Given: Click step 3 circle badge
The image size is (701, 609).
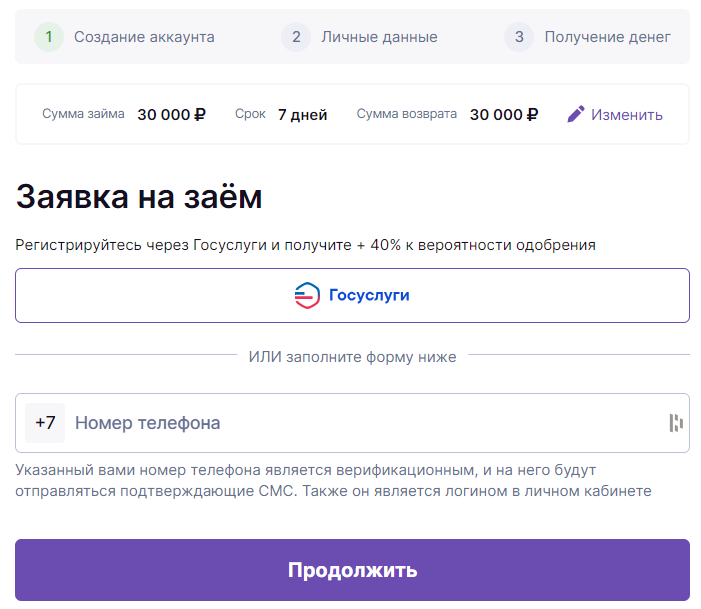Looking at the screenshot, I should [519, 37].
